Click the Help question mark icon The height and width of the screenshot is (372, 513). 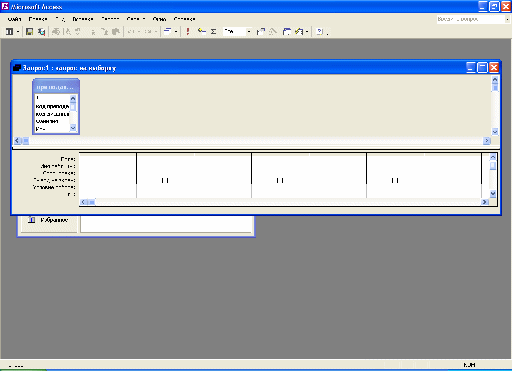click(320, 32)
